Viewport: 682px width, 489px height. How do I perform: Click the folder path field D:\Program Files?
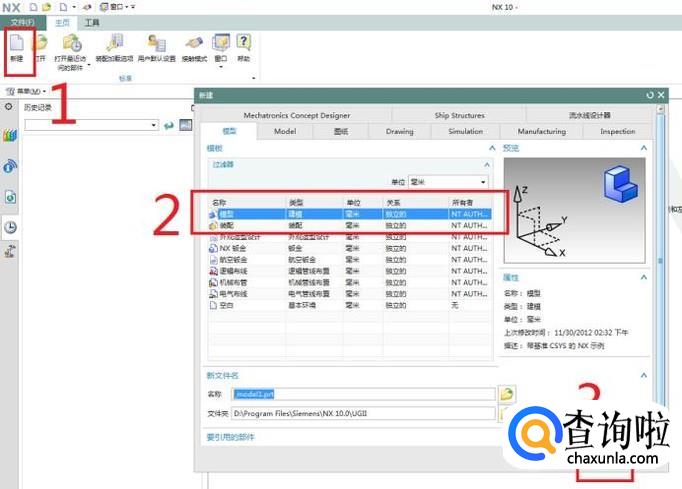(363, 413)
